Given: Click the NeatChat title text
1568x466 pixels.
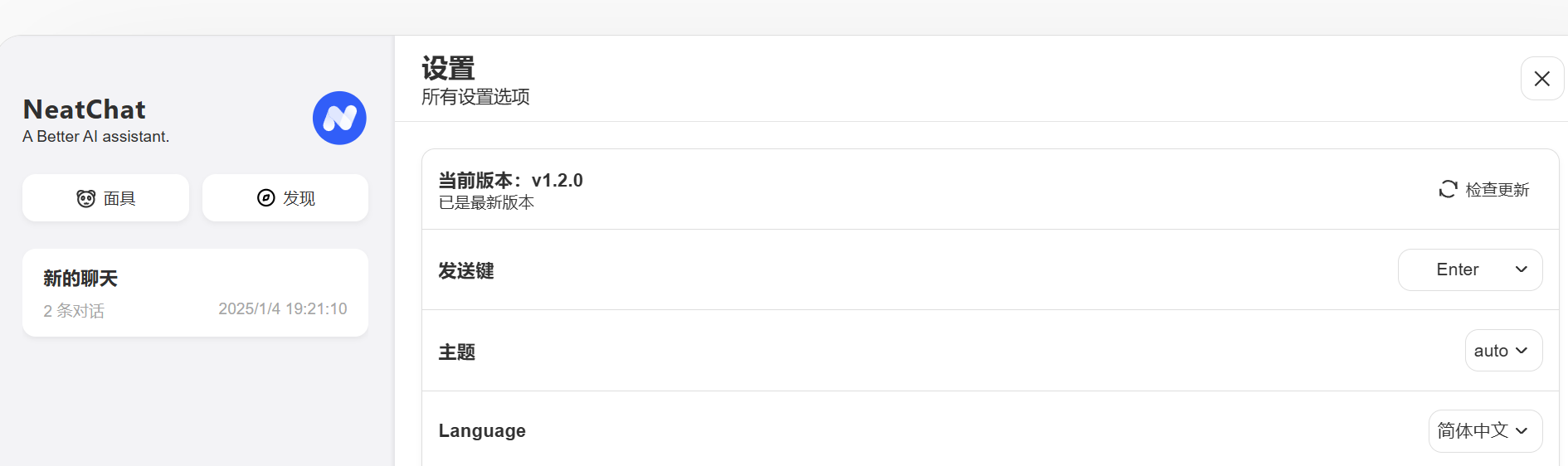Looking at the screenshot, I should [85, 109].
